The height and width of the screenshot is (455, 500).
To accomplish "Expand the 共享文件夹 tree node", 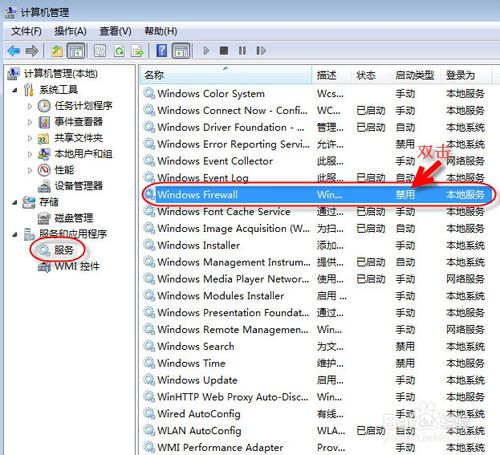I will (30, 138).
